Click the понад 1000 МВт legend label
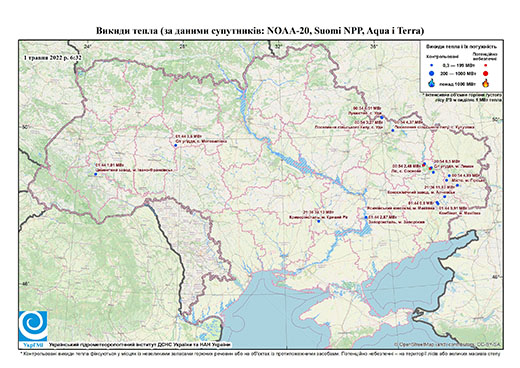 [458, 83]
